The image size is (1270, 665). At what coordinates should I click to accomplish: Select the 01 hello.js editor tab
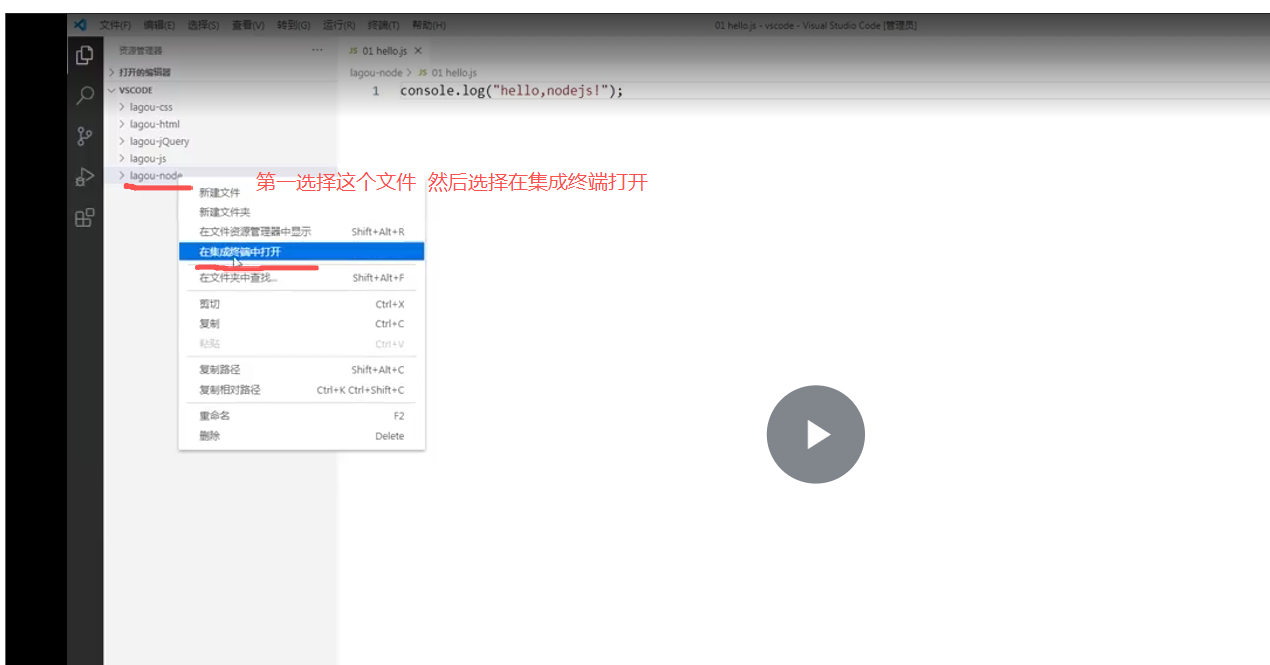[384, 51]
